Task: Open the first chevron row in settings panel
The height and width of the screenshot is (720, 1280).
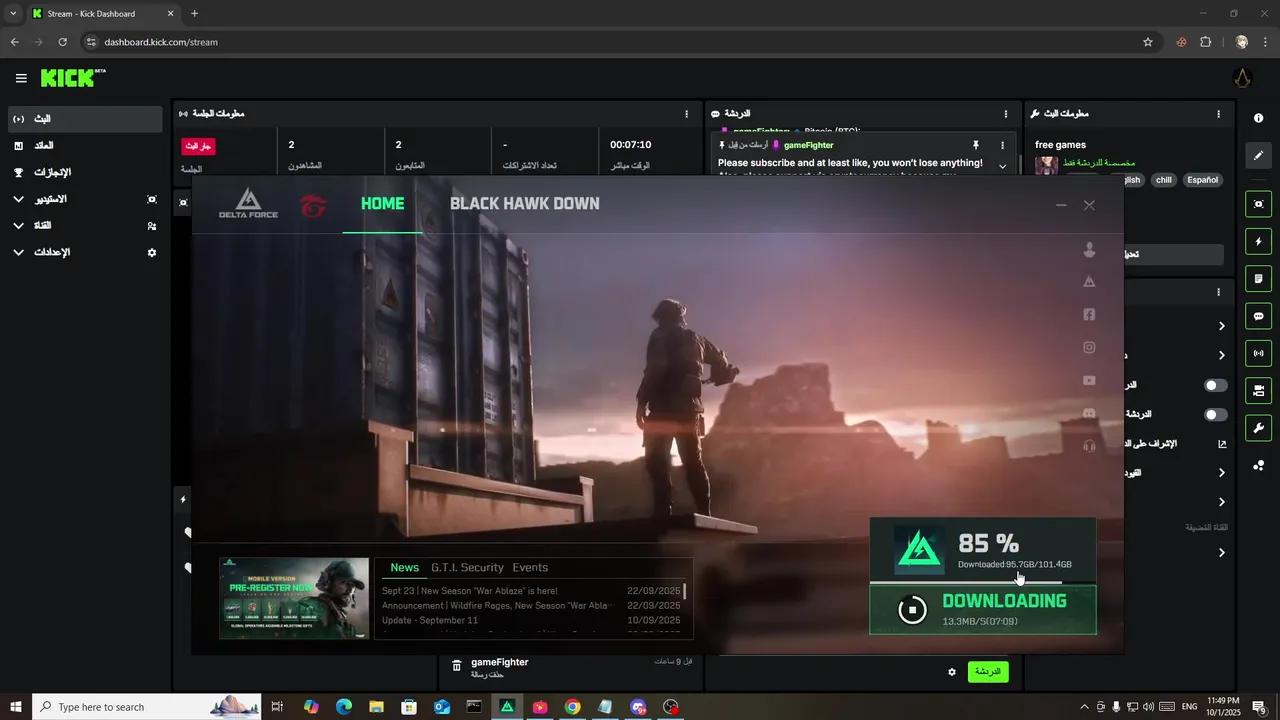Action: coord(1222,326)
